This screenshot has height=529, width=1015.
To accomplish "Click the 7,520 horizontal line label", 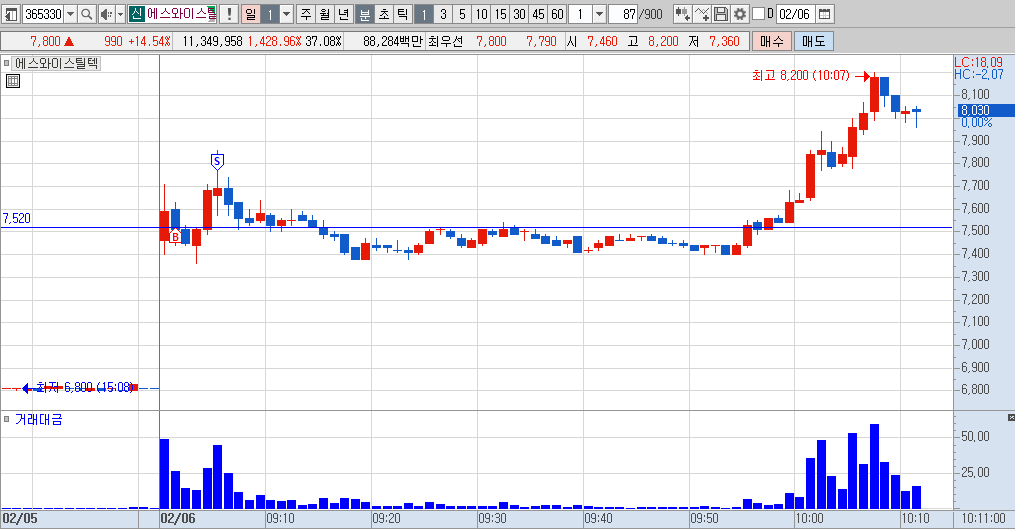I will tap(17, 218).
